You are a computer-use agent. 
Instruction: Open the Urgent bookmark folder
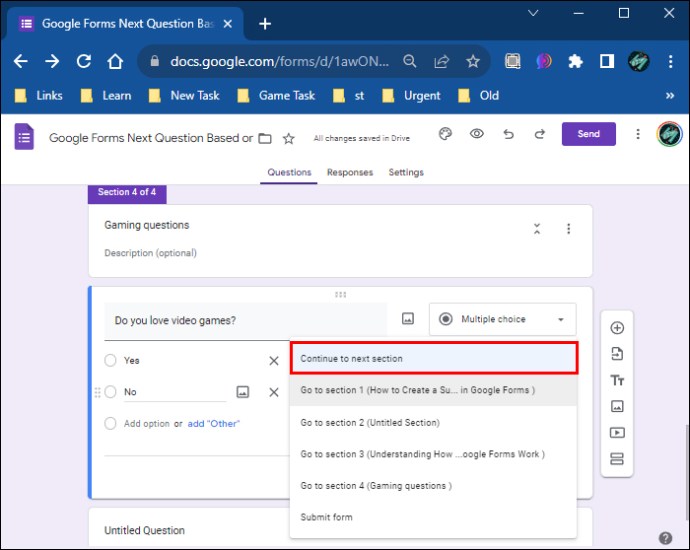point(411,95)
